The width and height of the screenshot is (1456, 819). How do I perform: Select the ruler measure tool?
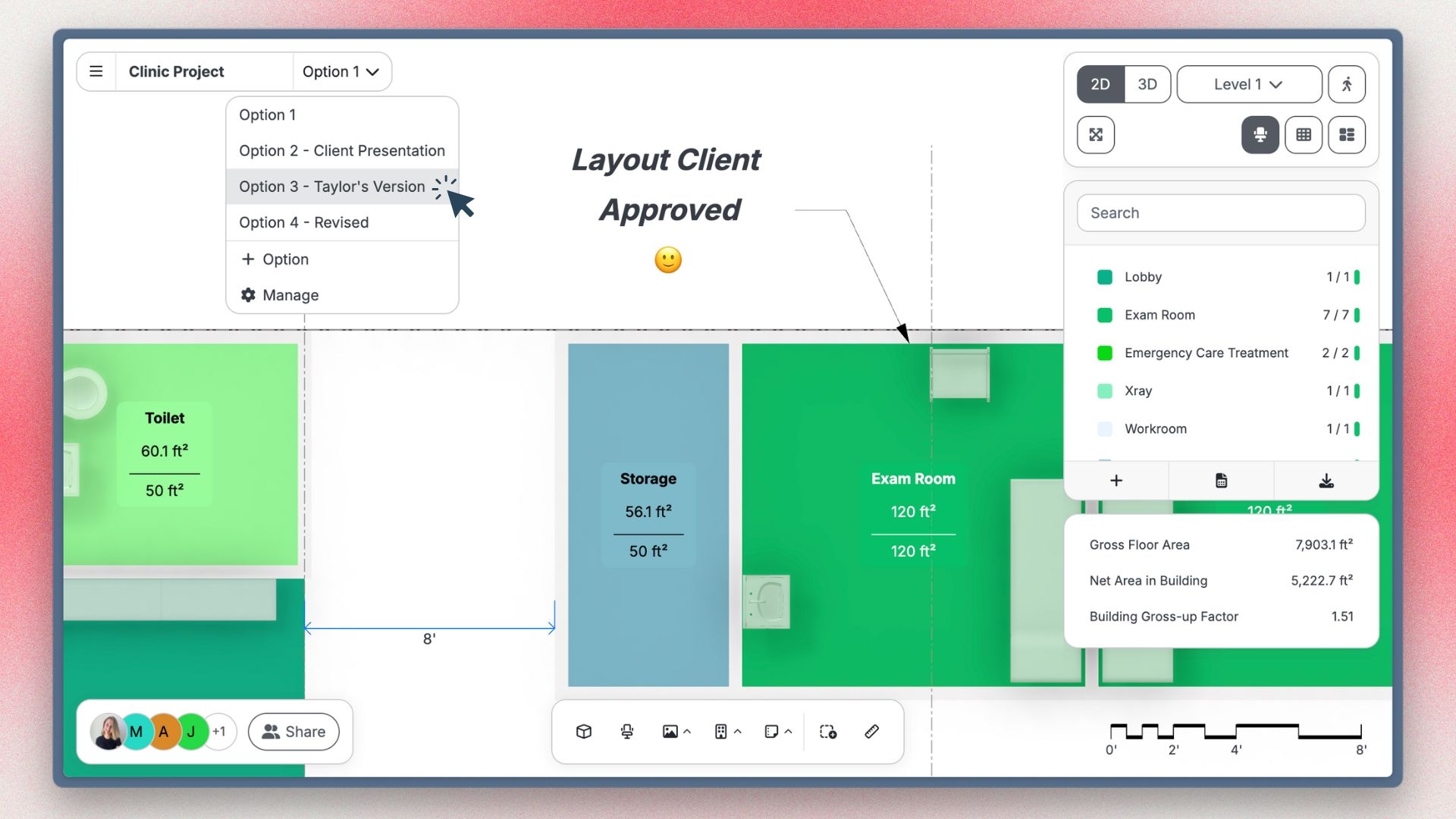click(872, 732)
